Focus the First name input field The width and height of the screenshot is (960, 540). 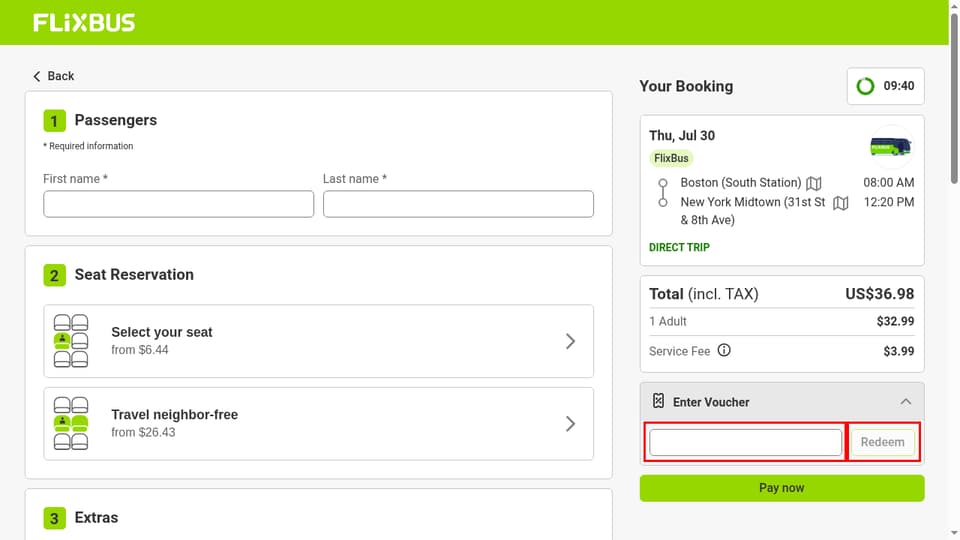(178, 204)
